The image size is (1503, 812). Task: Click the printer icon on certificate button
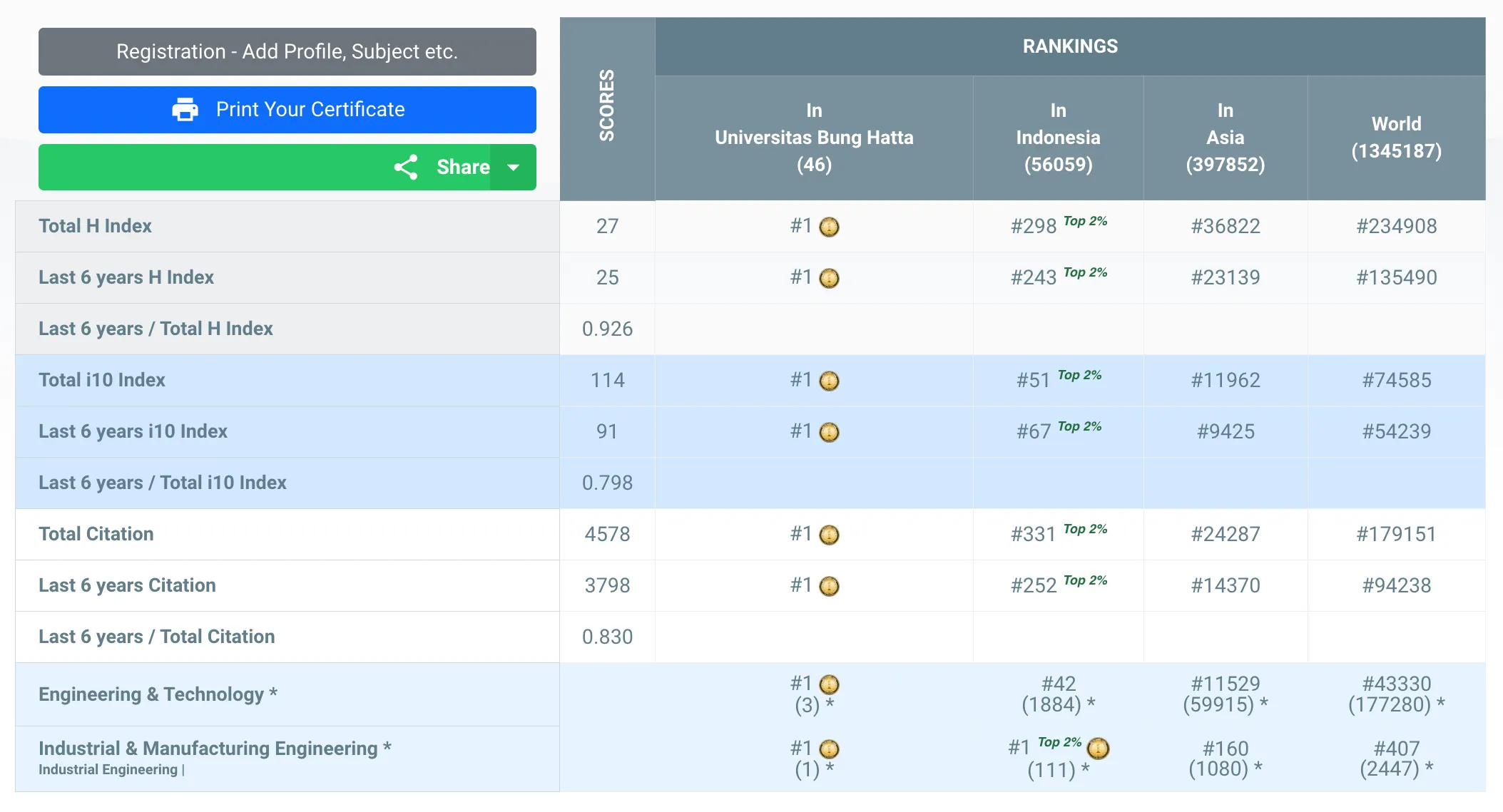tap(185, 110)
